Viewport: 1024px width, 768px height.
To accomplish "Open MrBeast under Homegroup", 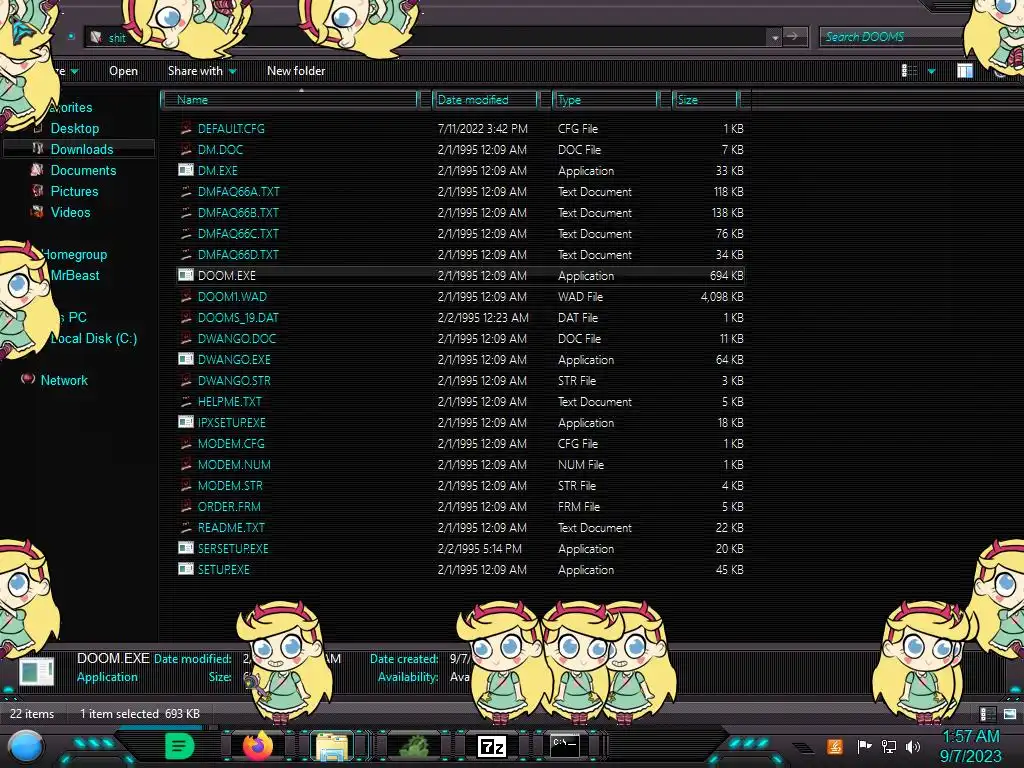I will tap(74, 275).
